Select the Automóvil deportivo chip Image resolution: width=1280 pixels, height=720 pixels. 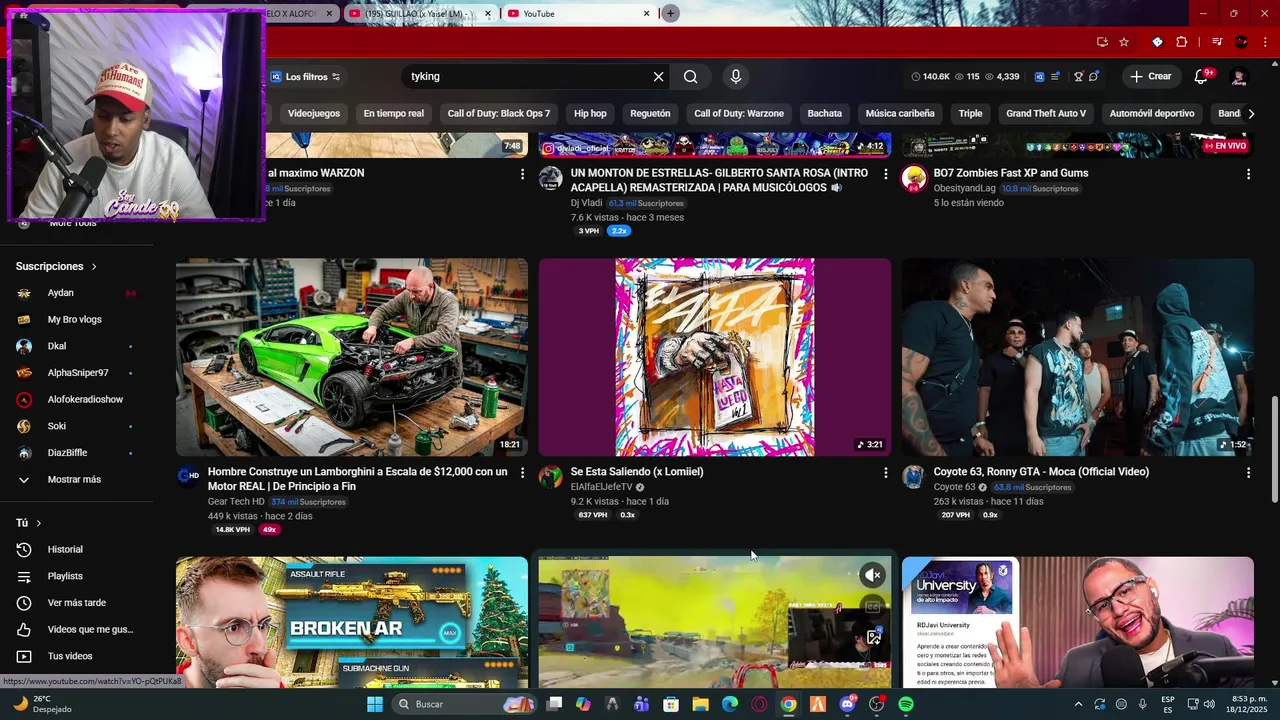click(1152, 114)
